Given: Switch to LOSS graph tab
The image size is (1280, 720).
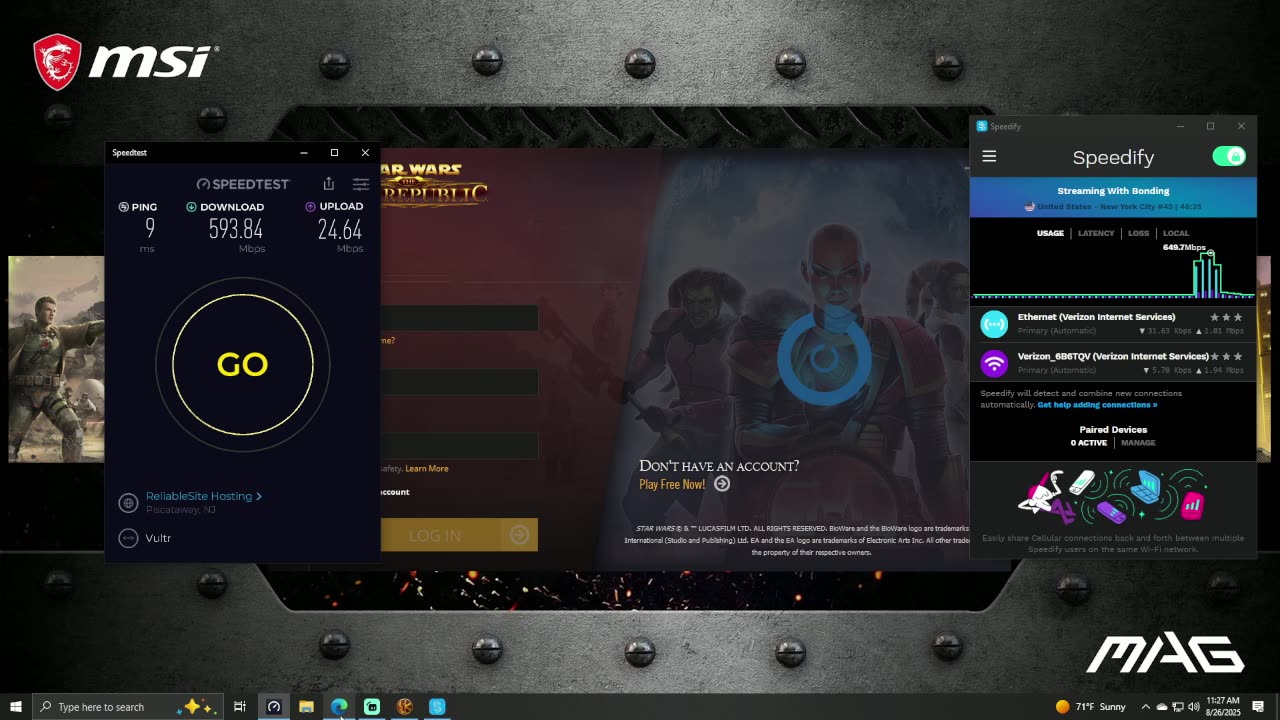Looking at the screenshot, I should 1138,233.
